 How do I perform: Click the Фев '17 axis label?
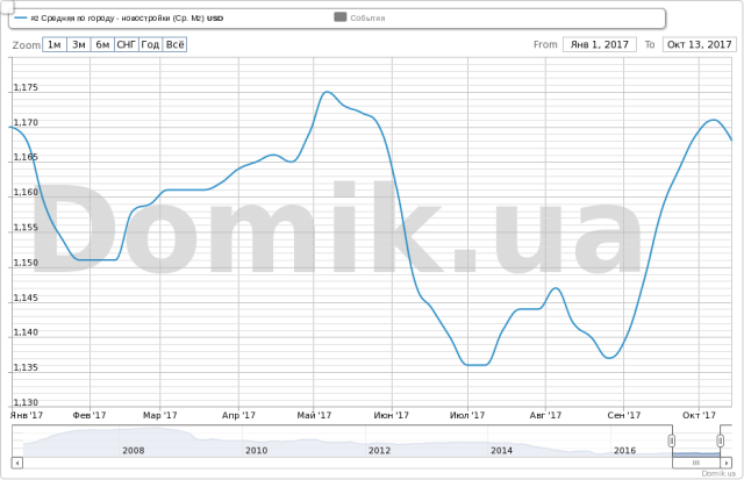click(x=89, y=415)
